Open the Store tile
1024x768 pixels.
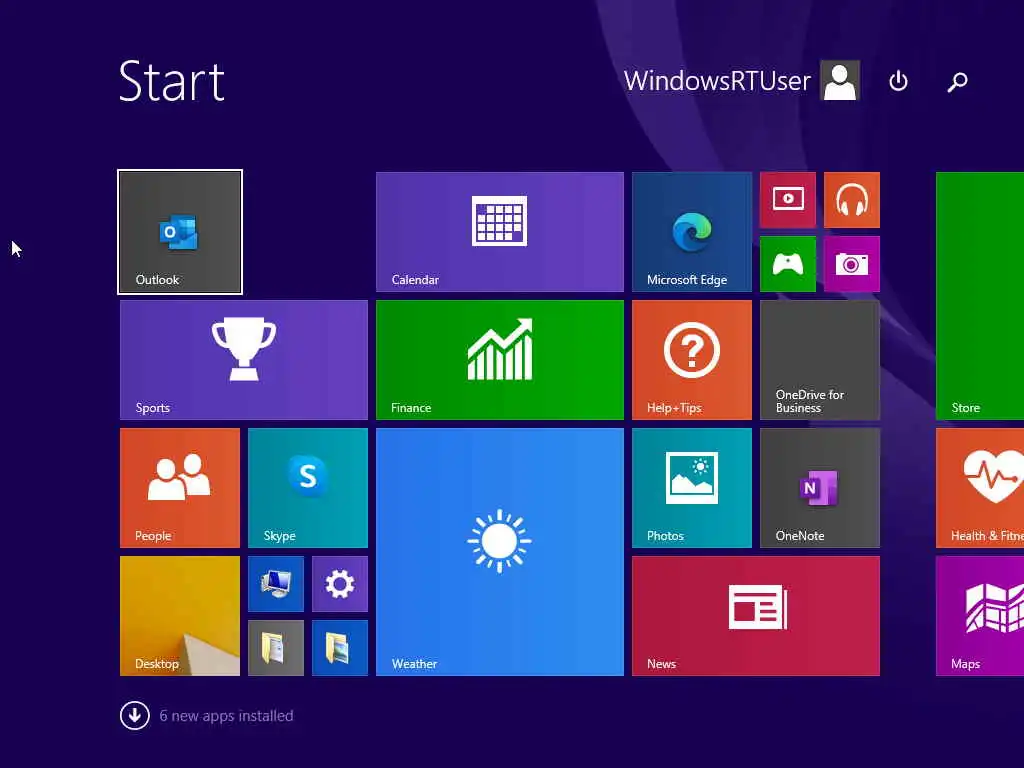point(980,296)
